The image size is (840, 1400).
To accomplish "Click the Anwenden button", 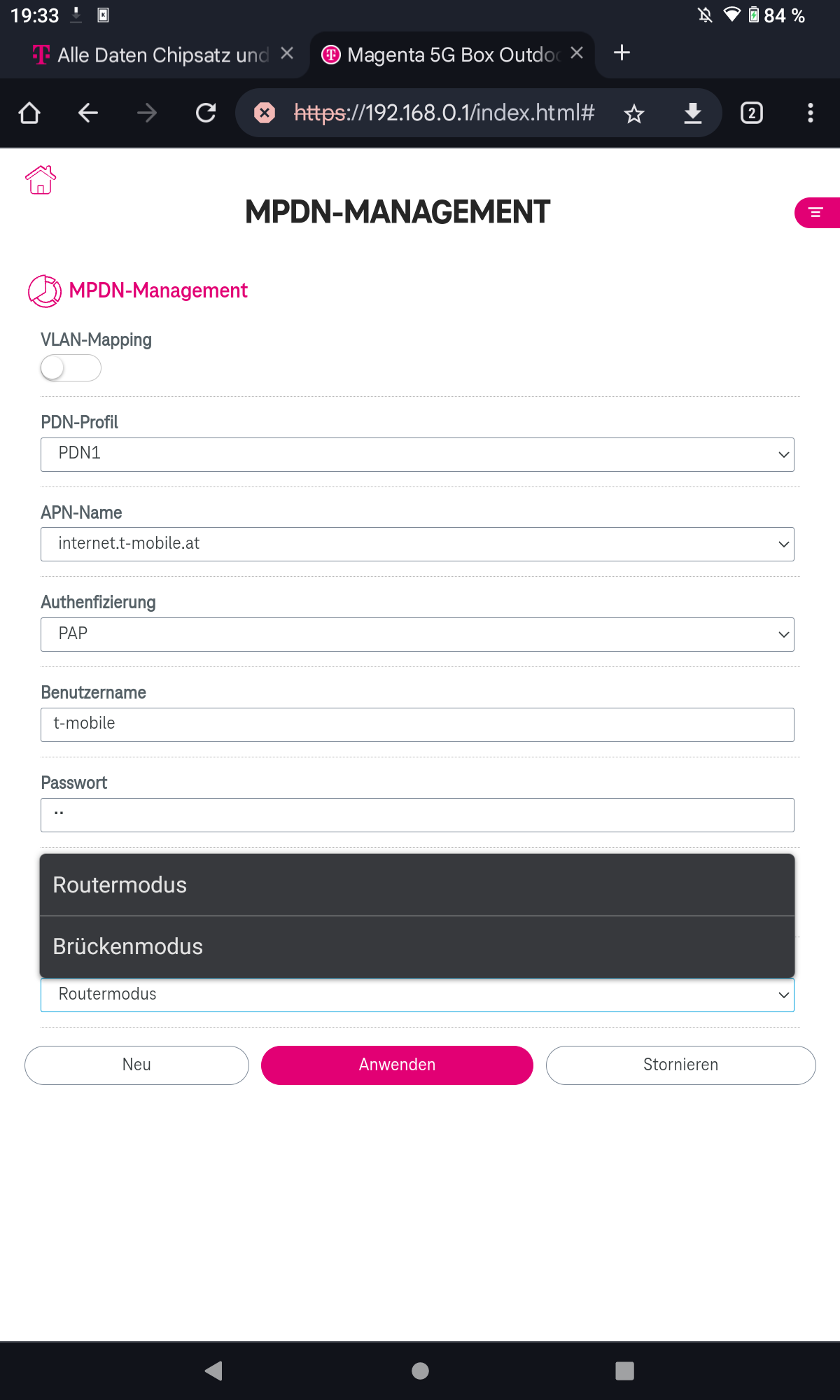I will point(397,1065).
